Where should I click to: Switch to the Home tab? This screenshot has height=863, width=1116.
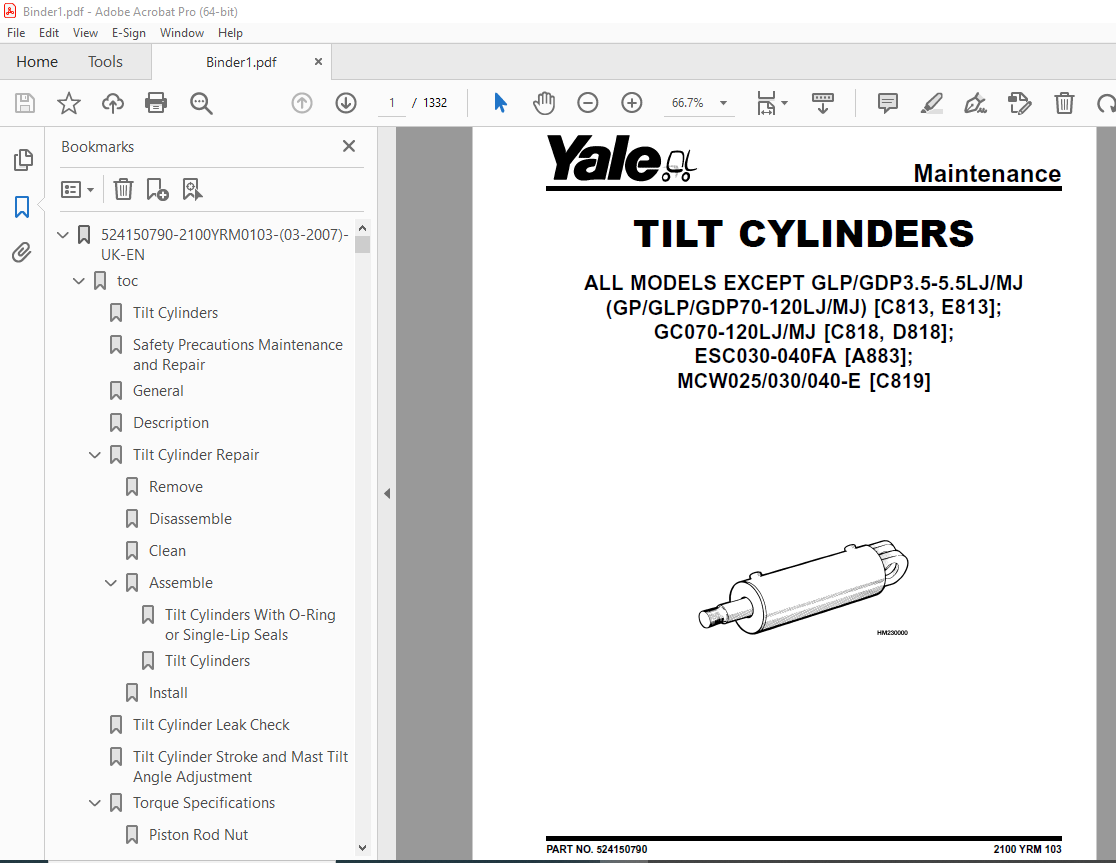37,62
